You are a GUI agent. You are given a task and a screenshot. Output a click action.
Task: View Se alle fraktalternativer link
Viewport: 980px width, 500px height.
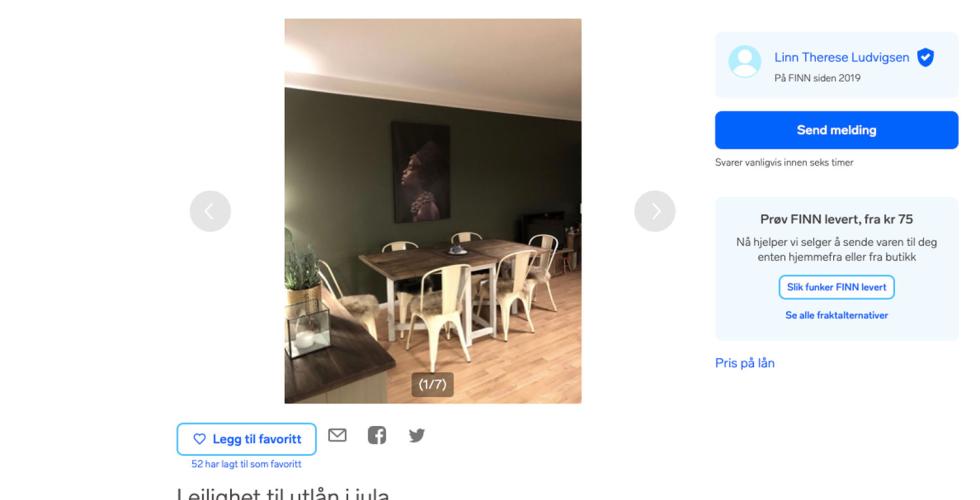click(x=836, y=316)
